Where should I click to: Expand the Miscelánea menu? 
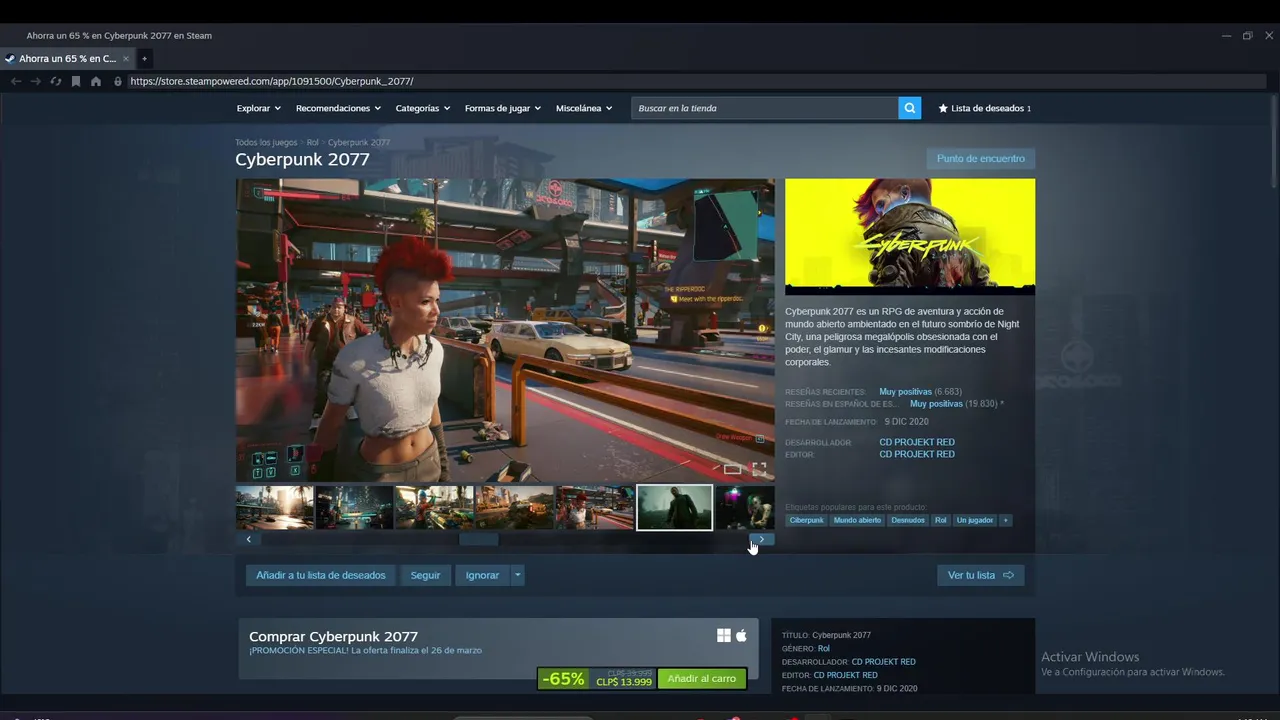584,108
